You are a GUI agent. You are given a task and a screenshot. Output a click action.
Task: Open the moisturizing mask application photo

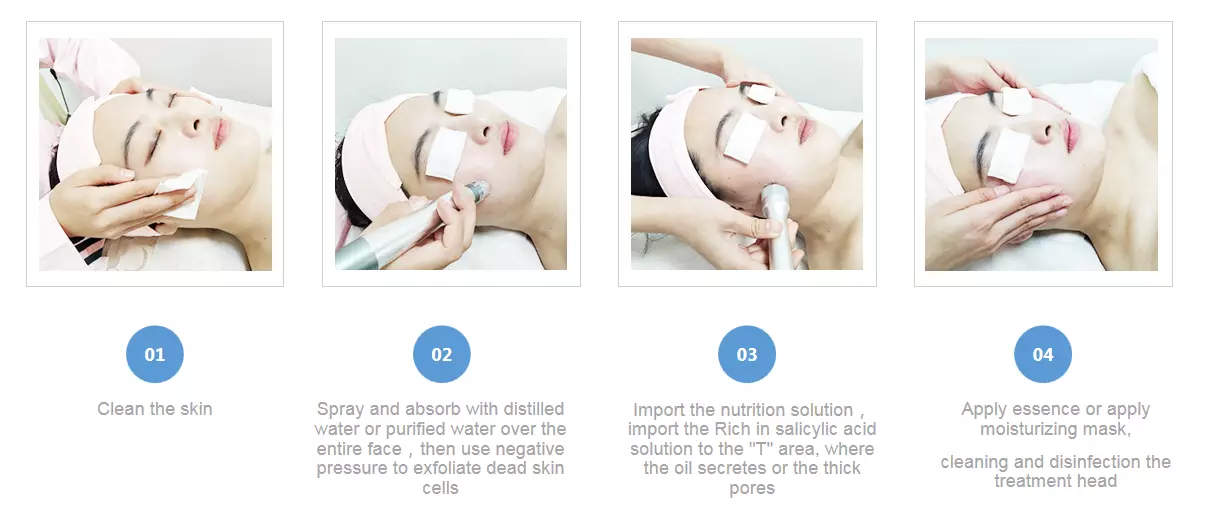1042,154
